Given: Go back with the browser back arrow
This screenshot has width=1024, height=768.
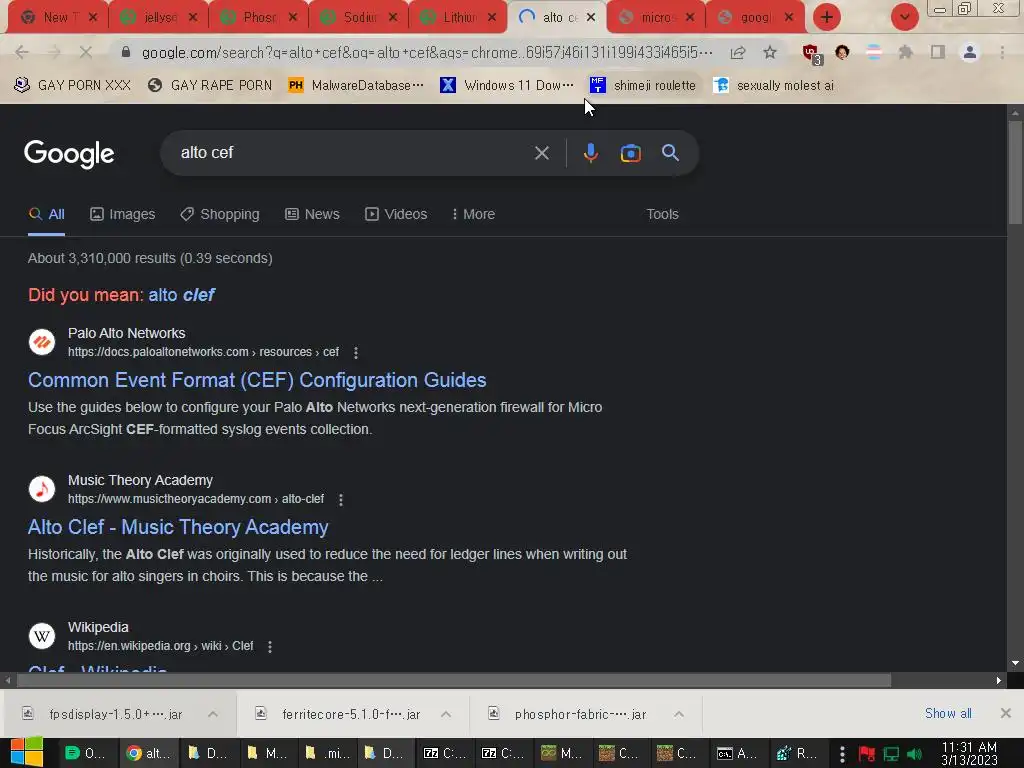Looking at the screenshot, I should [x=22, y=52].
